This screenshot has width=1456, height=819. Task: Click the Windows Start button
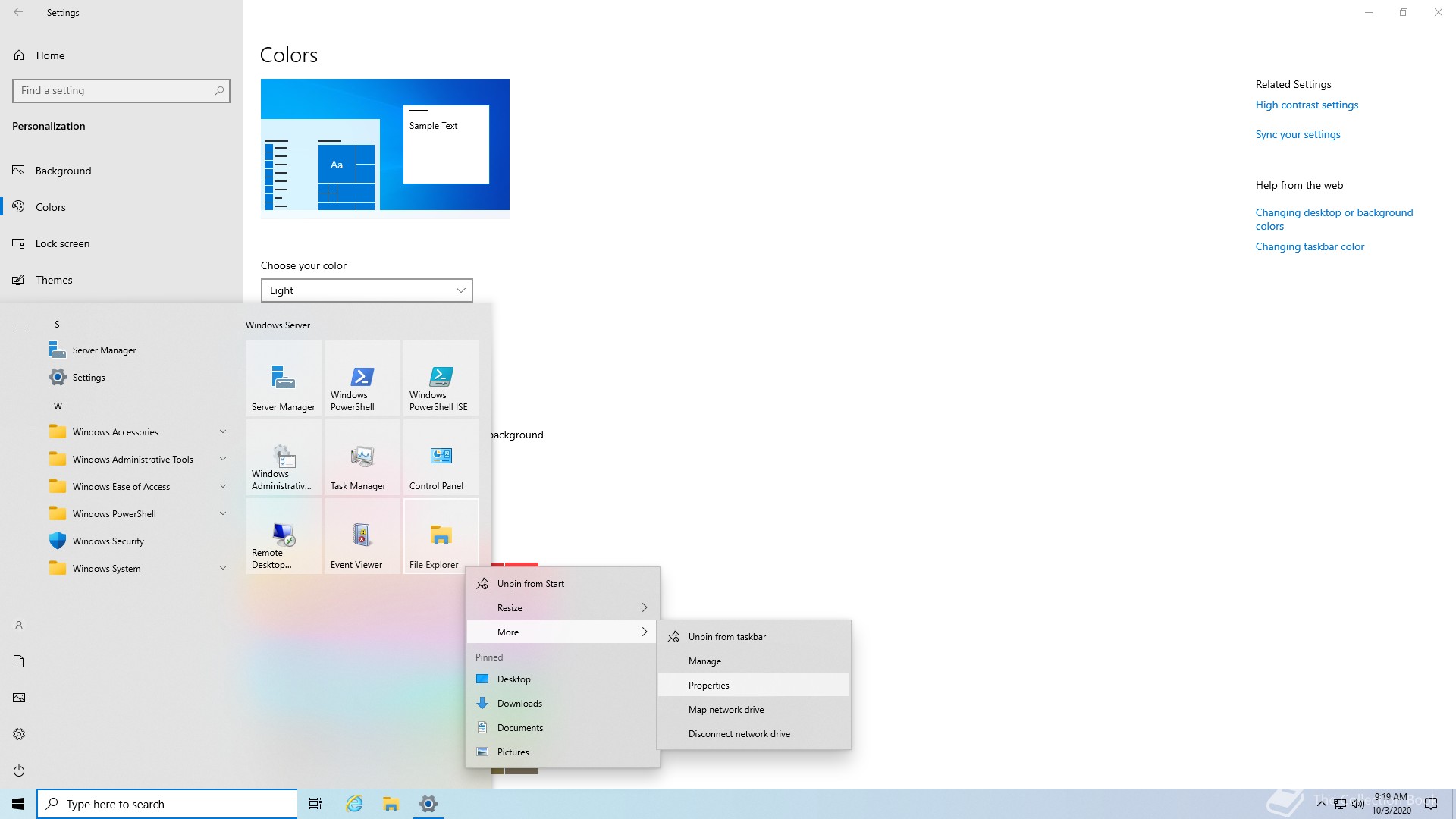click(18, 804)
